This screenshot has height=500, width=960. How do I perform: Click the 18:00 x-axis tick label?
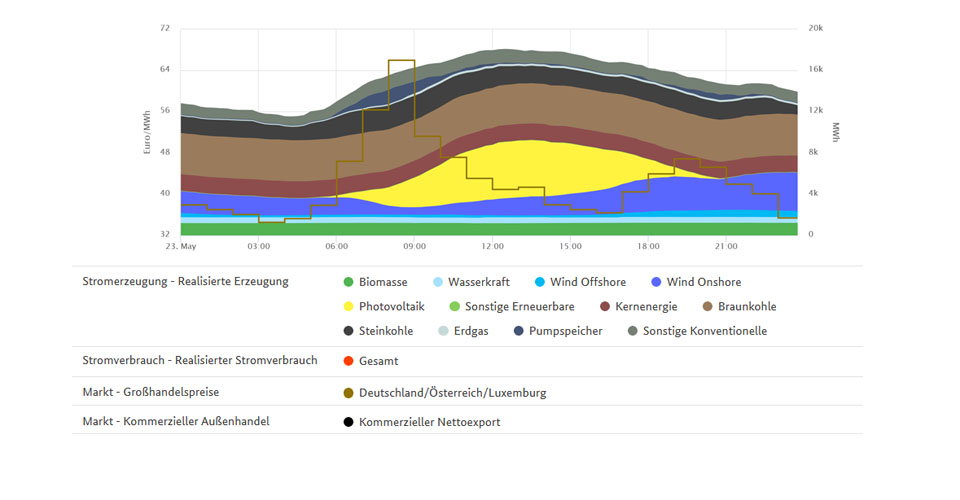648,247
